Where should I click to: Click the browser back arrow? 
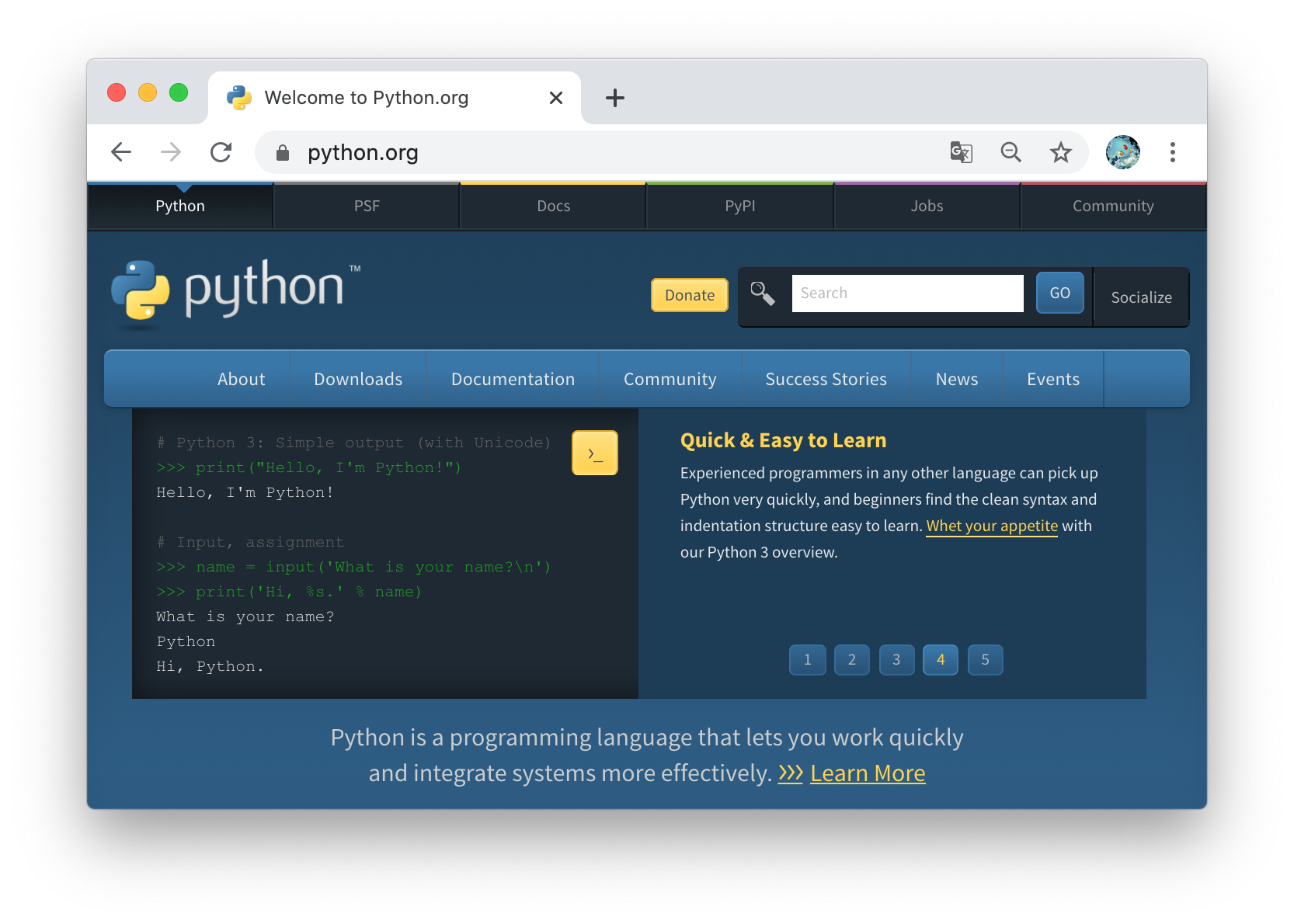click(x=121, y=152)
